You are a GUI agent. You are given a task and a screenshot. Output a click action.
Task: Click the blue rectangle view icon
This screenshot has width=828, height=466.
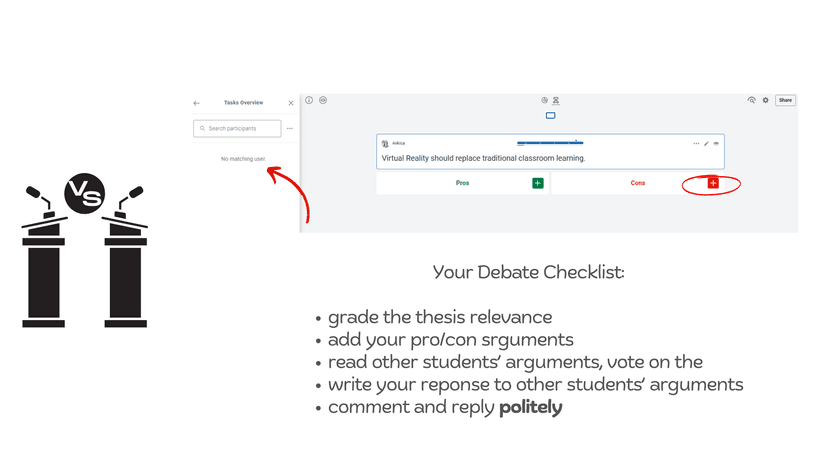(x=550, y=116)
